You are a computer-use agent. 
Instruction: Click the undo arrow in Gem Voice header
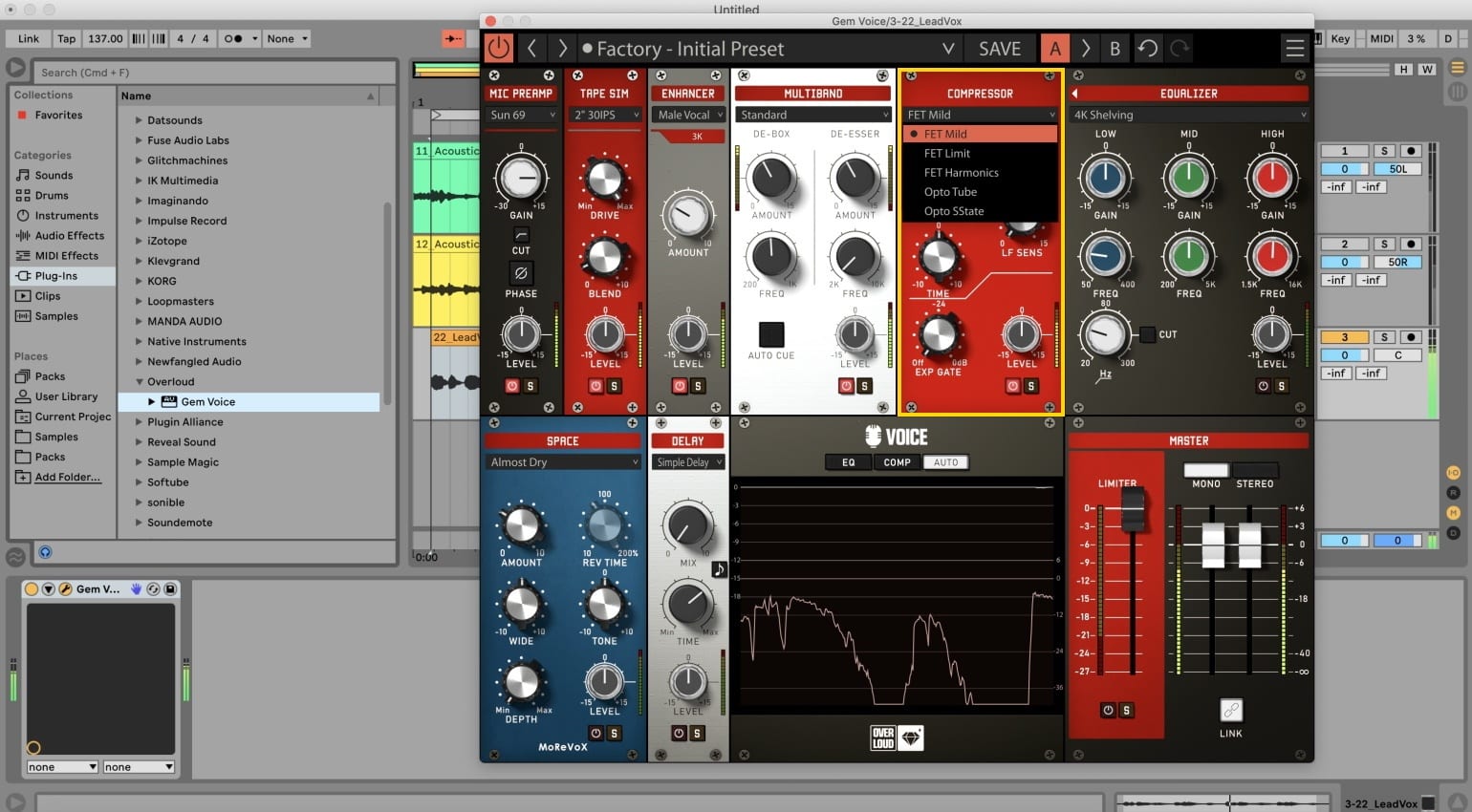pyautogui.click(x=1148, y=48)
